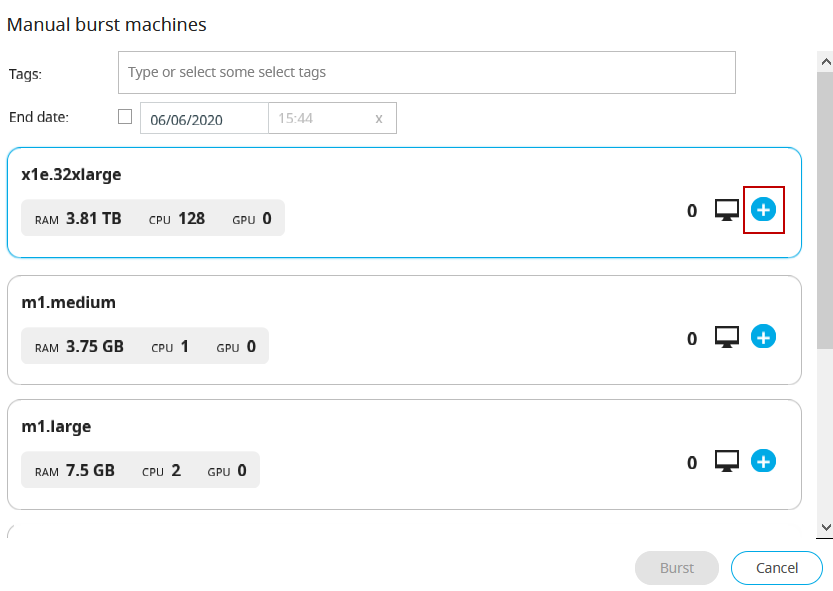
Task: Click the monitor icon for m1.large
Action: point(727,462)
